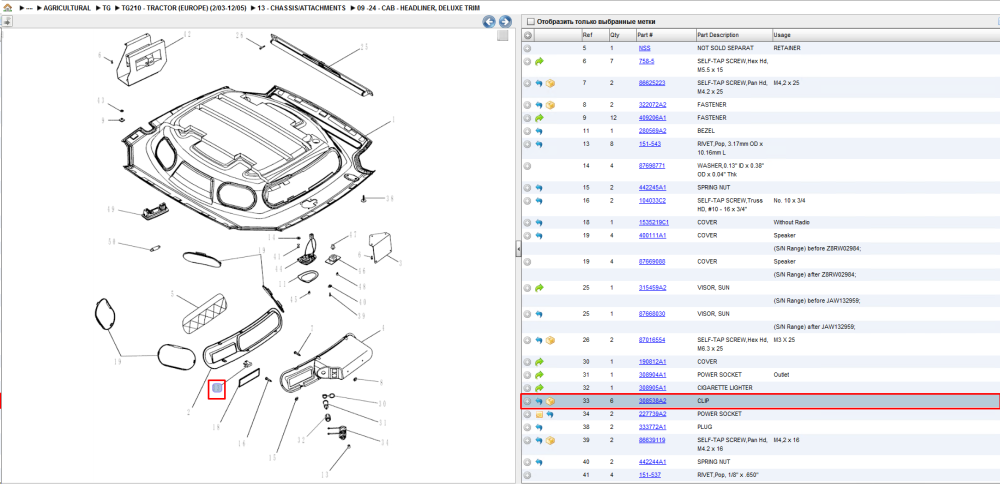Click blue arrow for PLUG 333772A1
This screenshot has height=484, width=1000.
pos(539,427)
